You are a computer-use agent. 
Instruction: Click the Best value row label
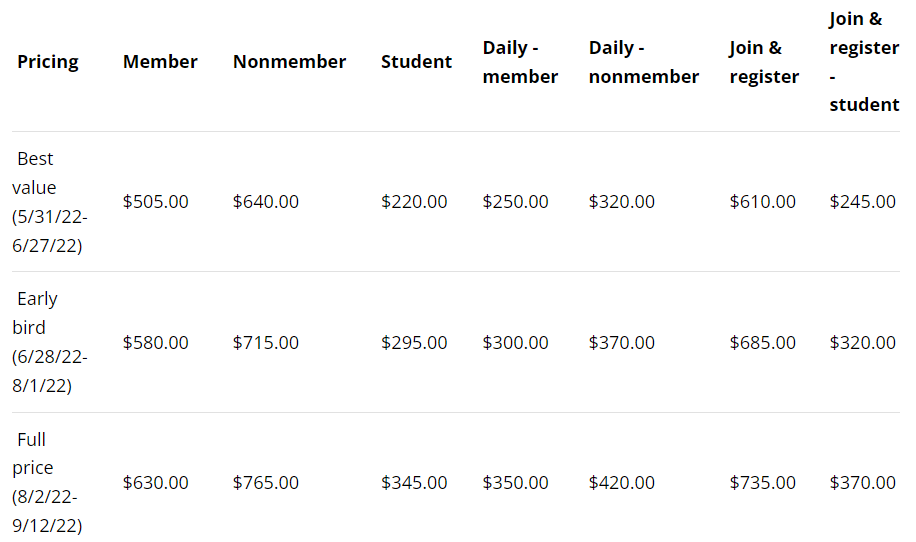pyautogui.click(x=50, y=202)
